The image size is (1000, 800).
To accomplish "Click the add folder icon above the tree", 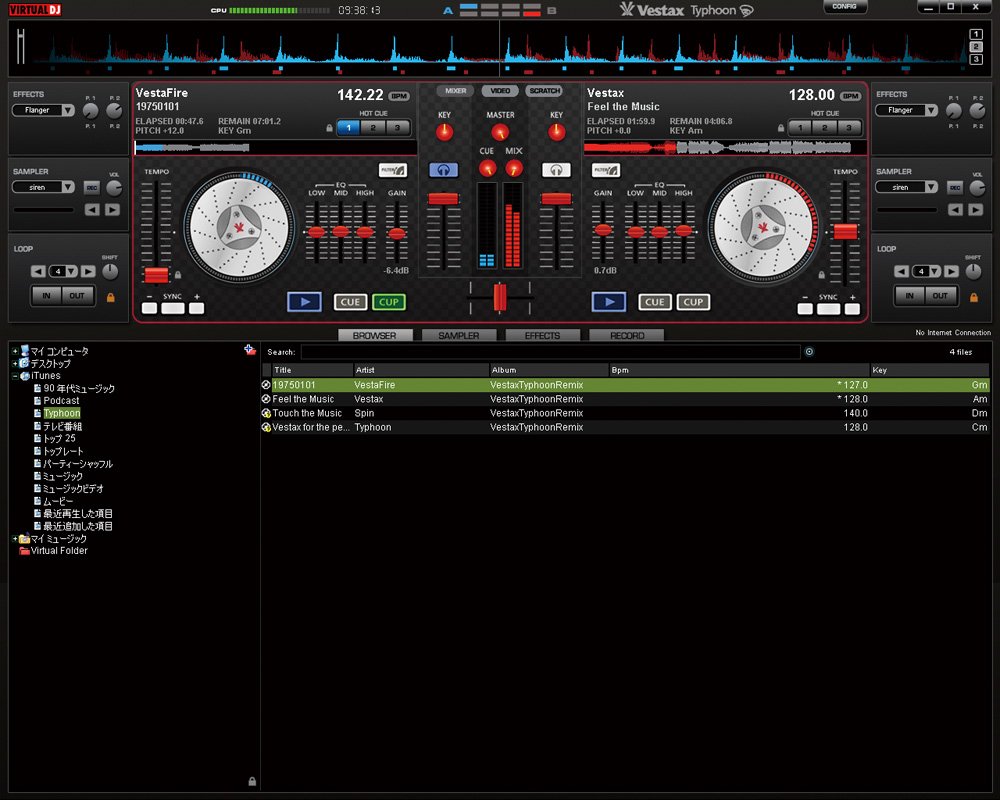I will 250,350.
